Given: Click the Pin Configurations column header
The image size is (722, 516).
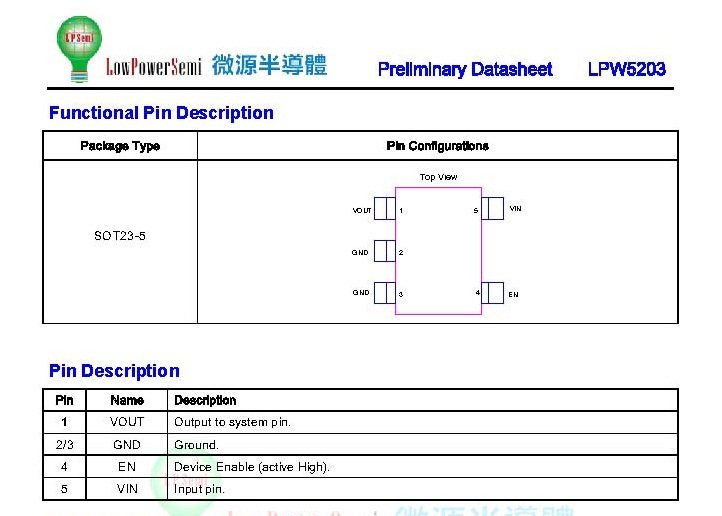Looking at the screenshot, I should pos(437,146).
